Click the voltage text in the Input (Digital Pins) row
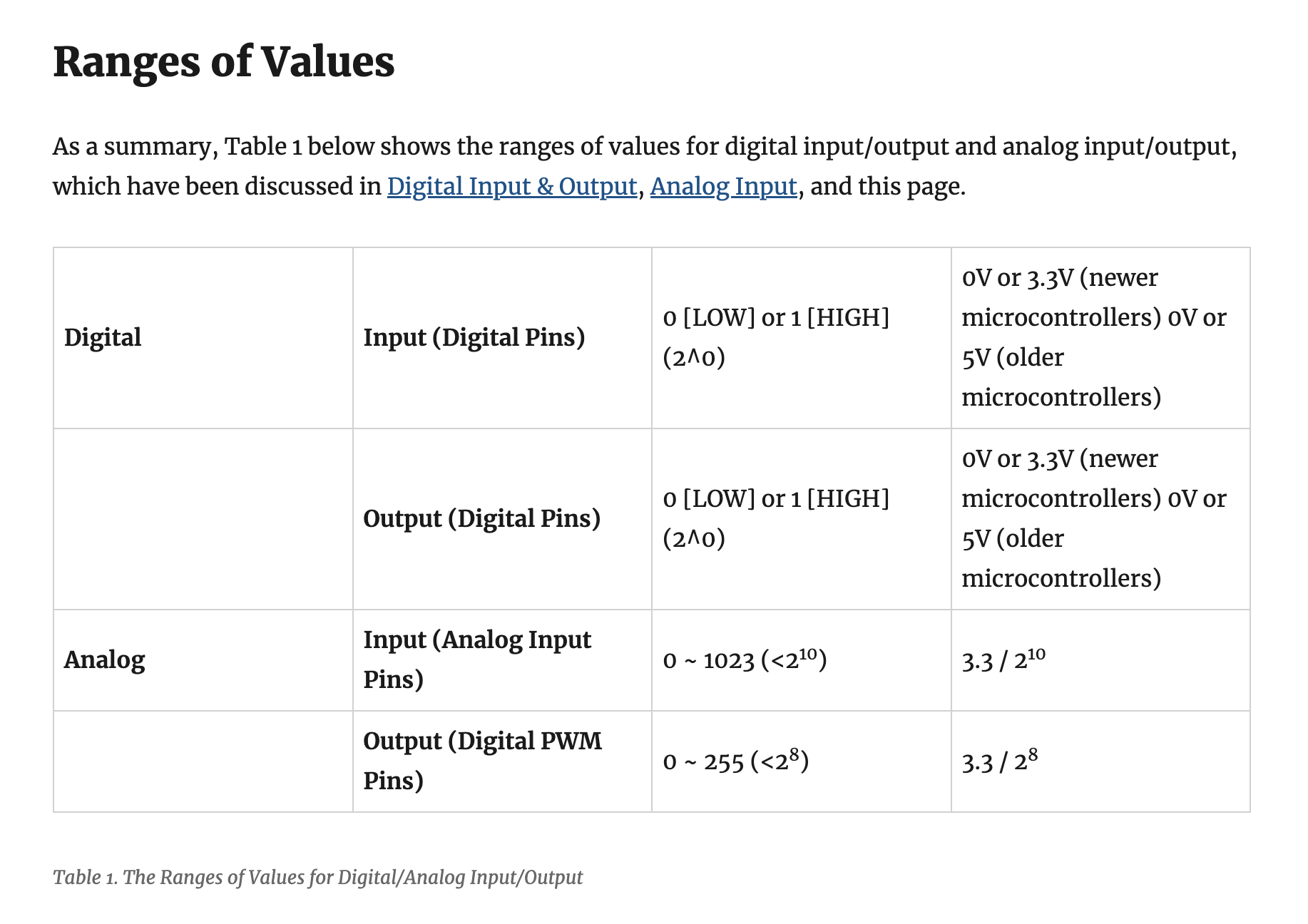The height and width of the screenshot is (924, 1308). coord(1093,337)
